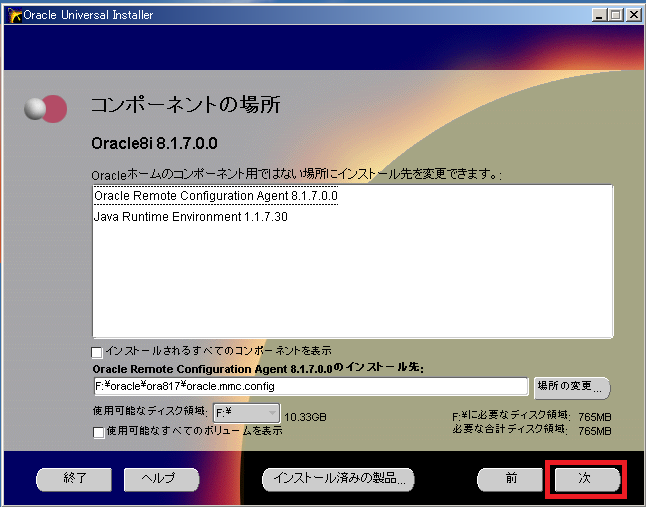Close the Oracle Universal Installer window
The height and width of the screenshot is (507, 646).
[634, 15]
